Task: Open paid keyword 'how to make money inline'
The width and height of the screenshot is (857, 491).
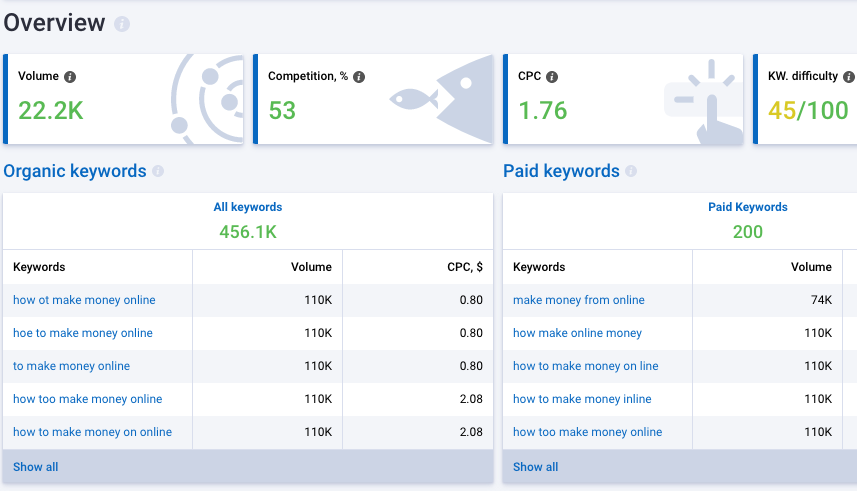Action: click(x=582, y=399)
